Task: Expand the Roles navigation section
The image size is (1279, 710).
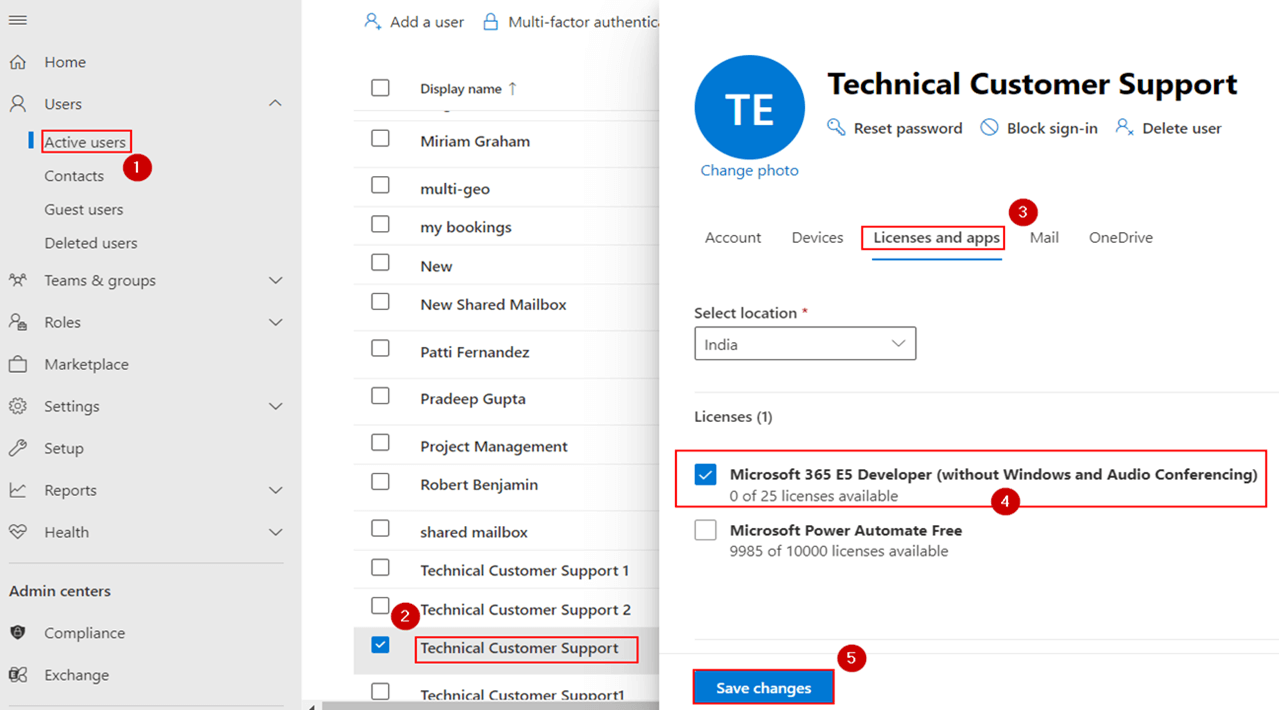Action: click(x=275, y=323)
